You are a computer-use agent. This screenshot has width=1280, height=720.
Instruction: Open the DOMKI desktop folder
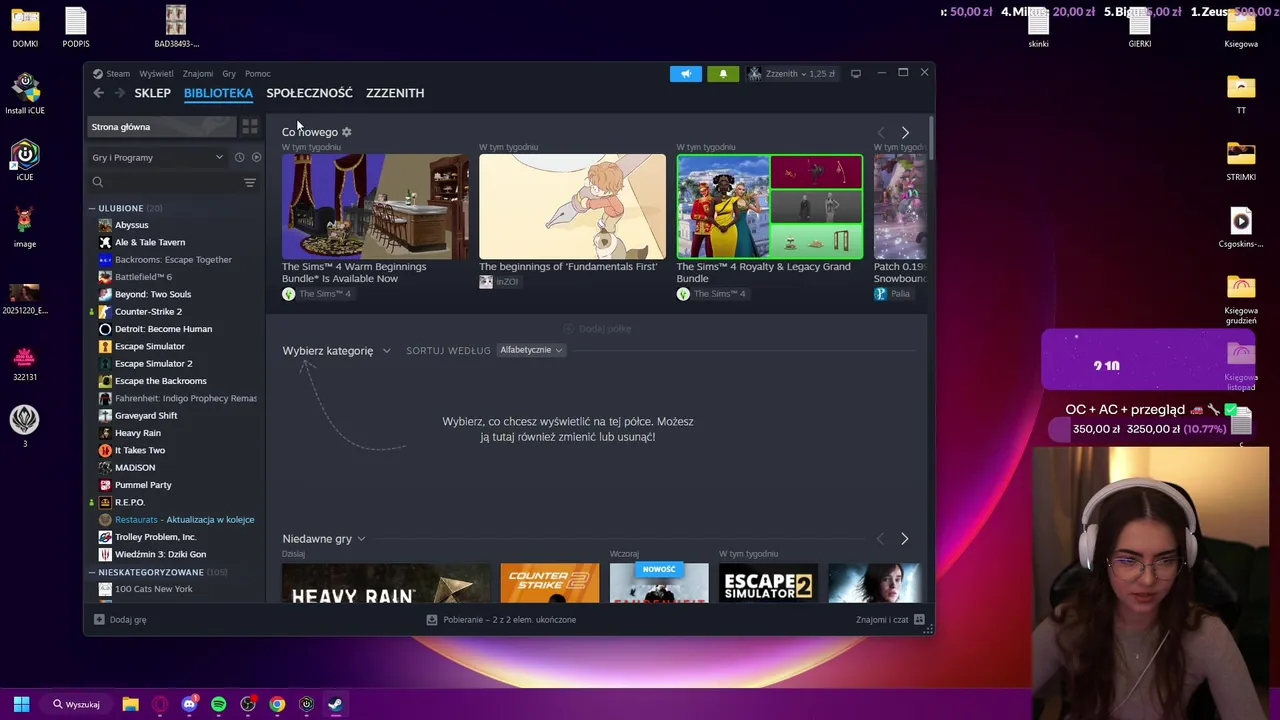click(x=25, y=27)
